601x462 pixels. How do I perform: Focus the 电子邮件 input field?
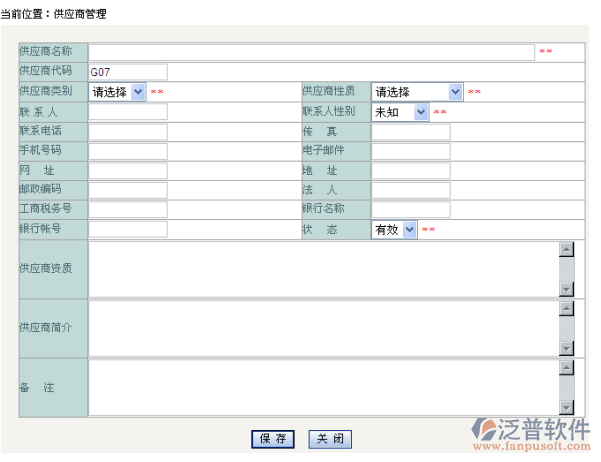point(410,151)
